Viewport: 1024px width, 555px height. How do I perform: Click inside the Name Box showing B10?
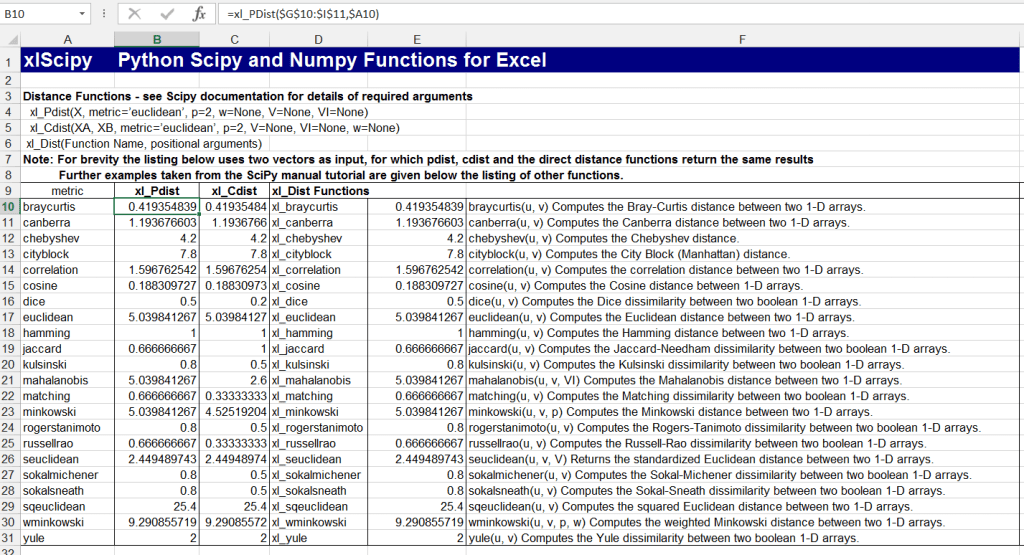coord(40,15)
